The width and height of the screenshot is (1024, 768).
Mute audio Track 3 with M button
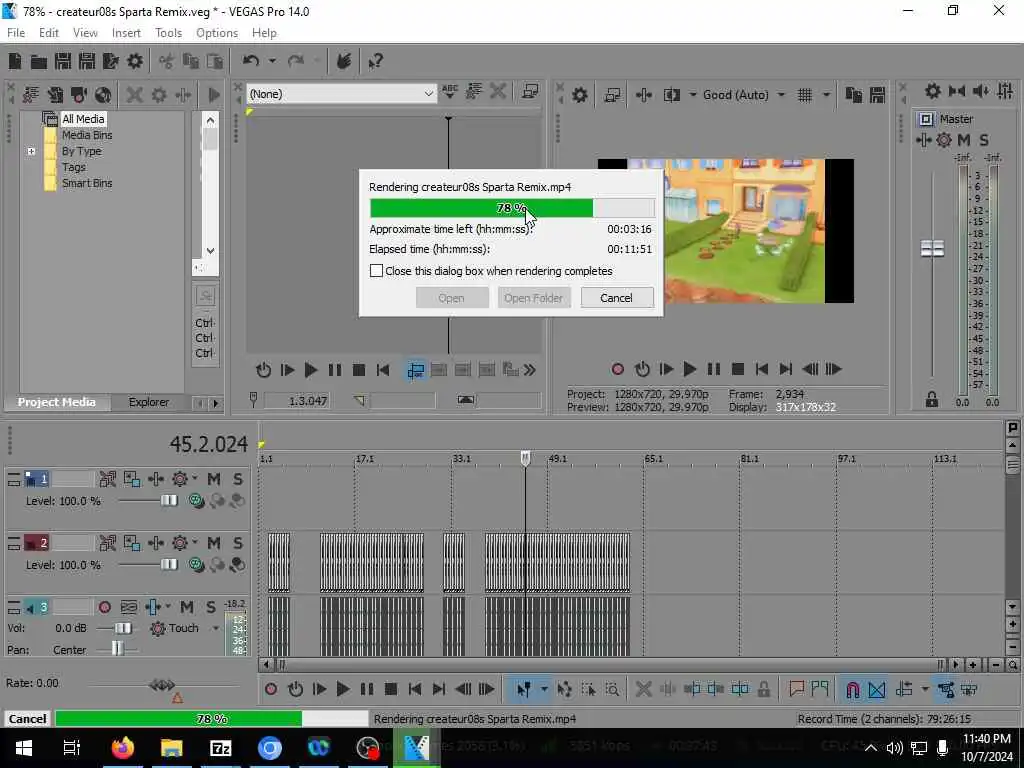187,608
